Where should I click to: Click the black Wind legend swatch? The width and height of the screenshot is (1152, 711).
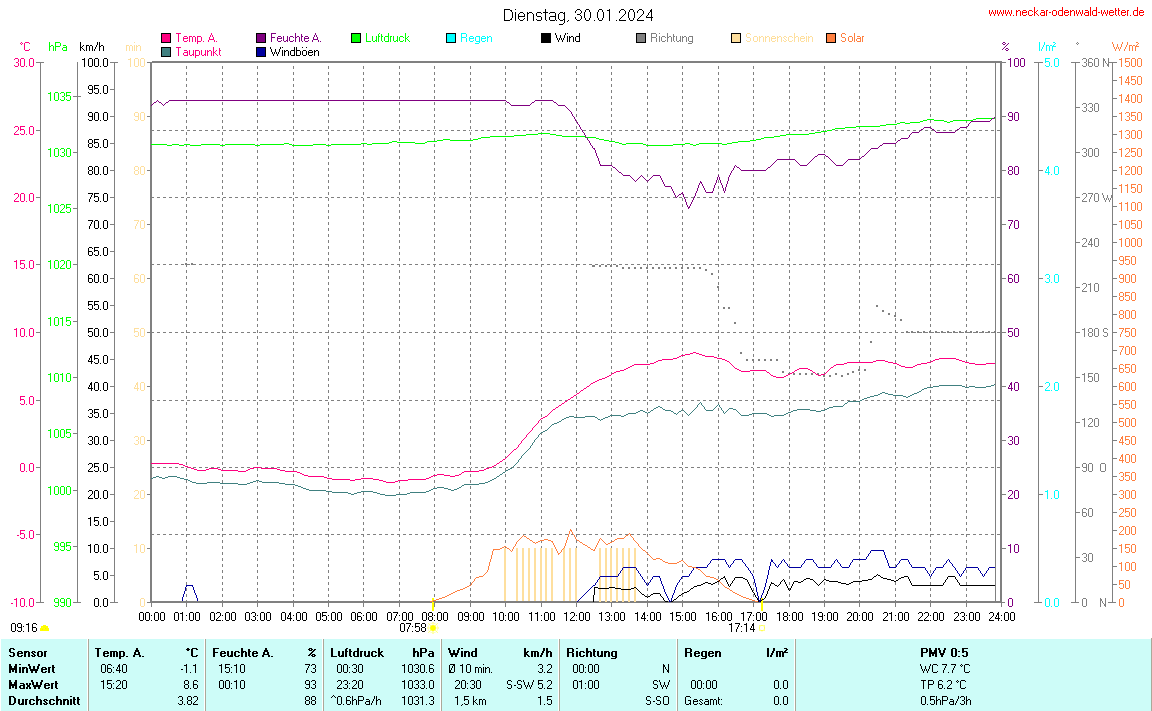coord(546,38)
